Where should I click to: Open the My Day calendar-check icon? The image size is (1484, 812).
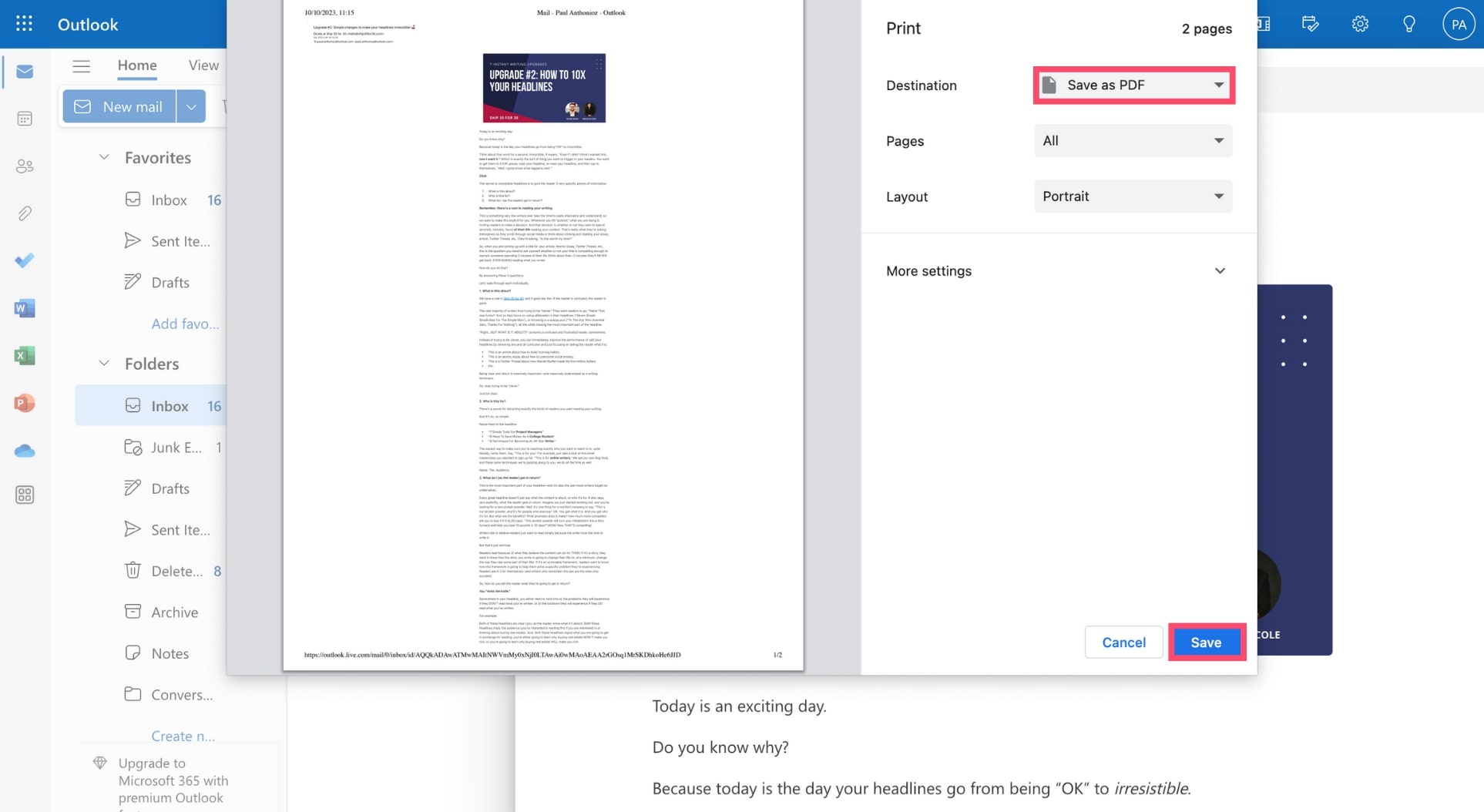pyautogui.click(x=1310, y=24)
